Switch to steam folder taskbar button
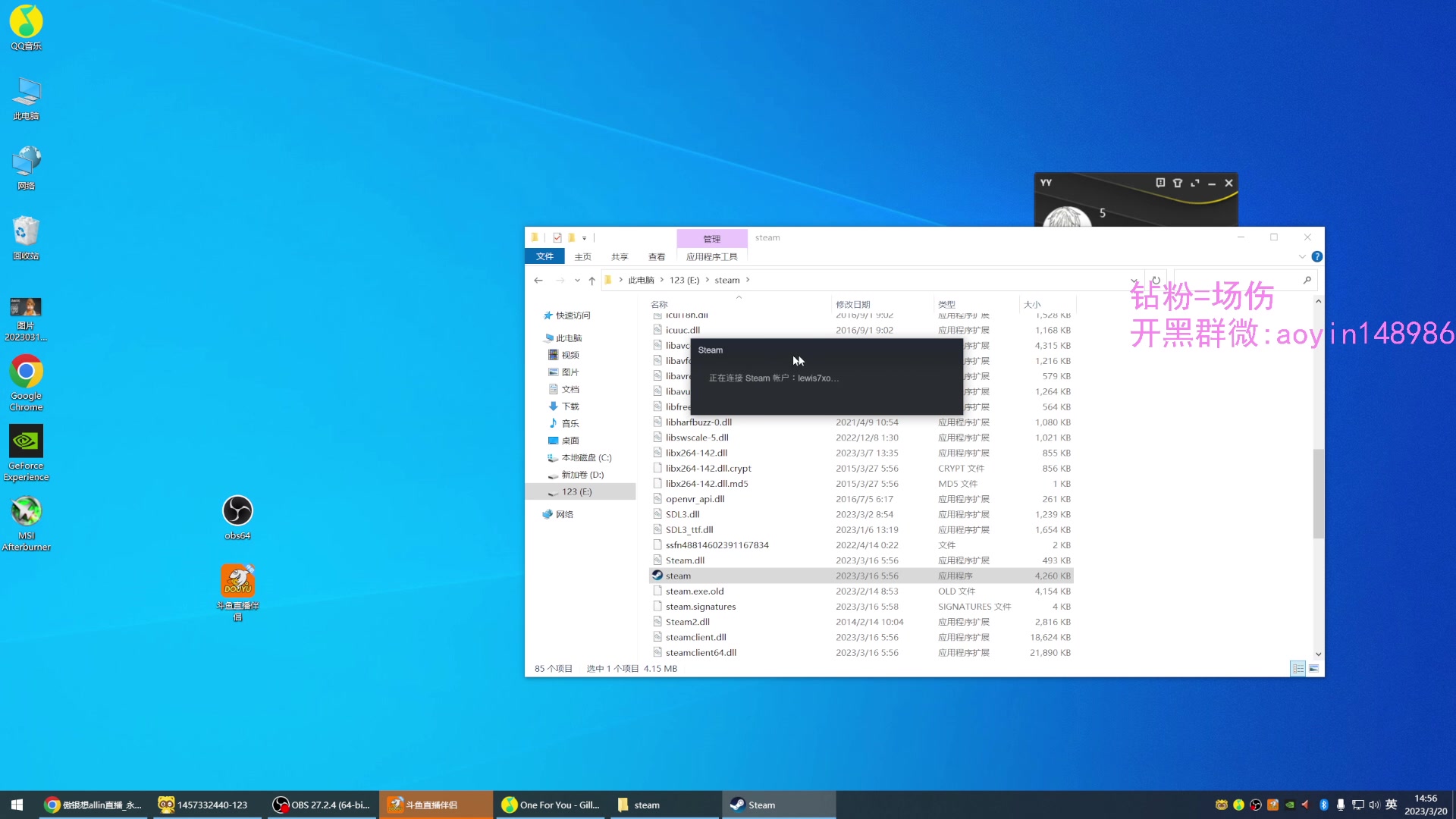 point(664,805)
